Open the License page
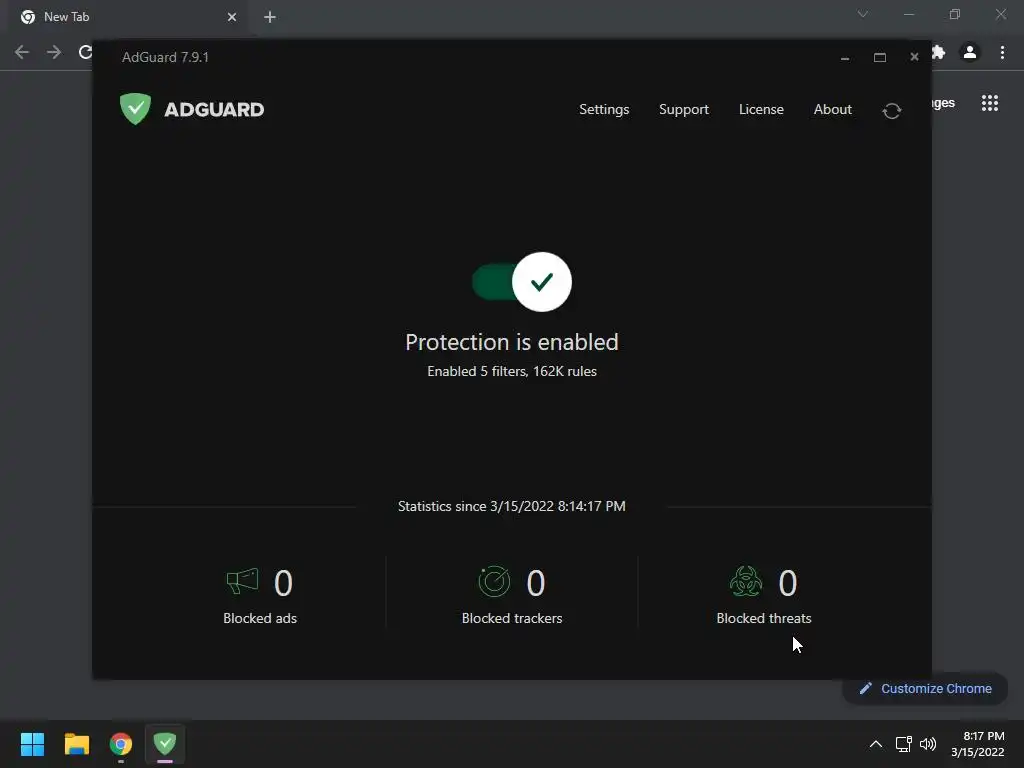The height and width of the screenshot is (768, 1024). [x=761, y=110]
